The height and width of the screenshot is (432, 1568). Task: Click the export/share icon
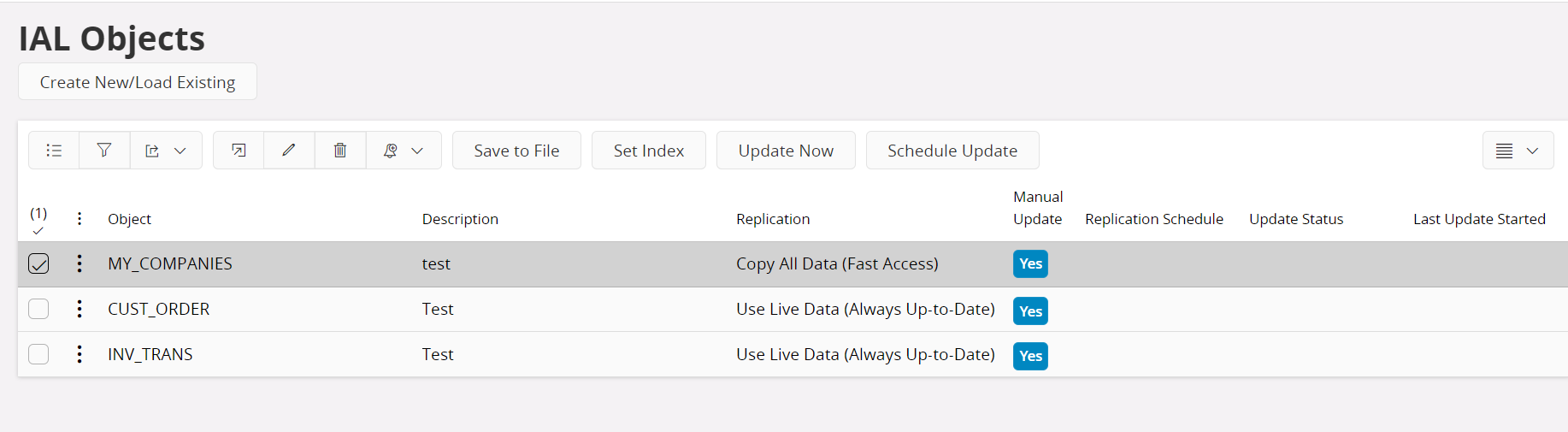coord(152,151)
